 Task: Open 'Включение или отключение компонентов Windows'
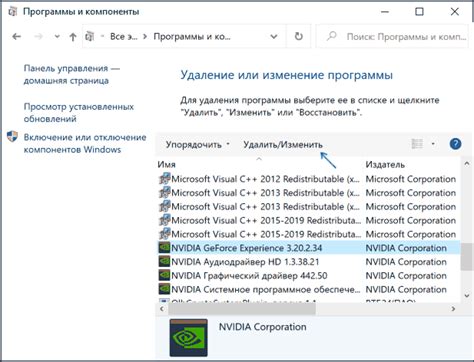tap(85, 143)
